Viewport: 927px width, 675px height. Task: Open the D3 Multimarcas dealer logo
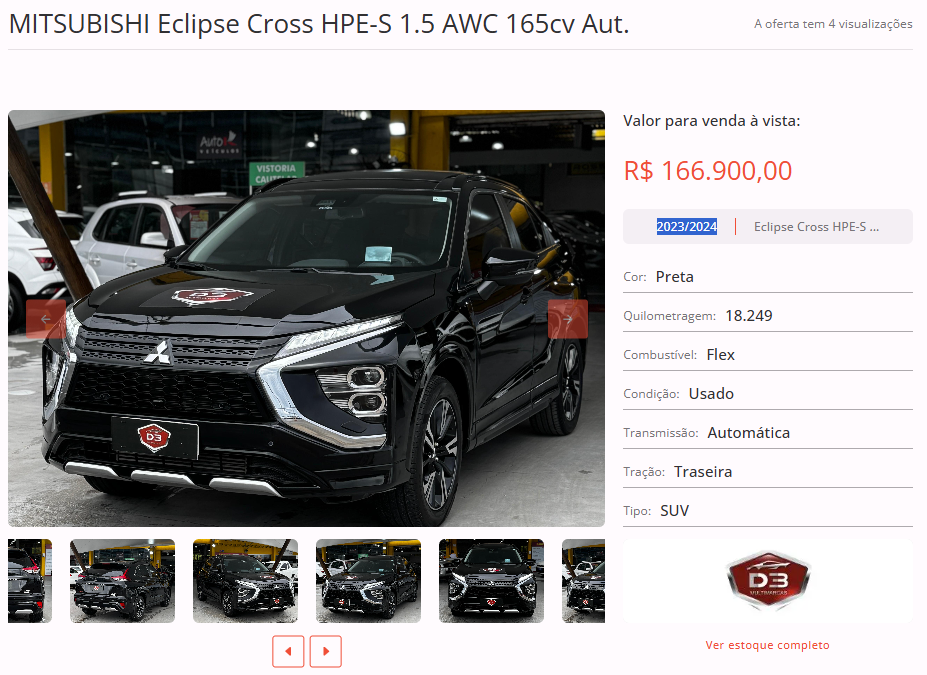pyautogui.click(x=767, y=581)
